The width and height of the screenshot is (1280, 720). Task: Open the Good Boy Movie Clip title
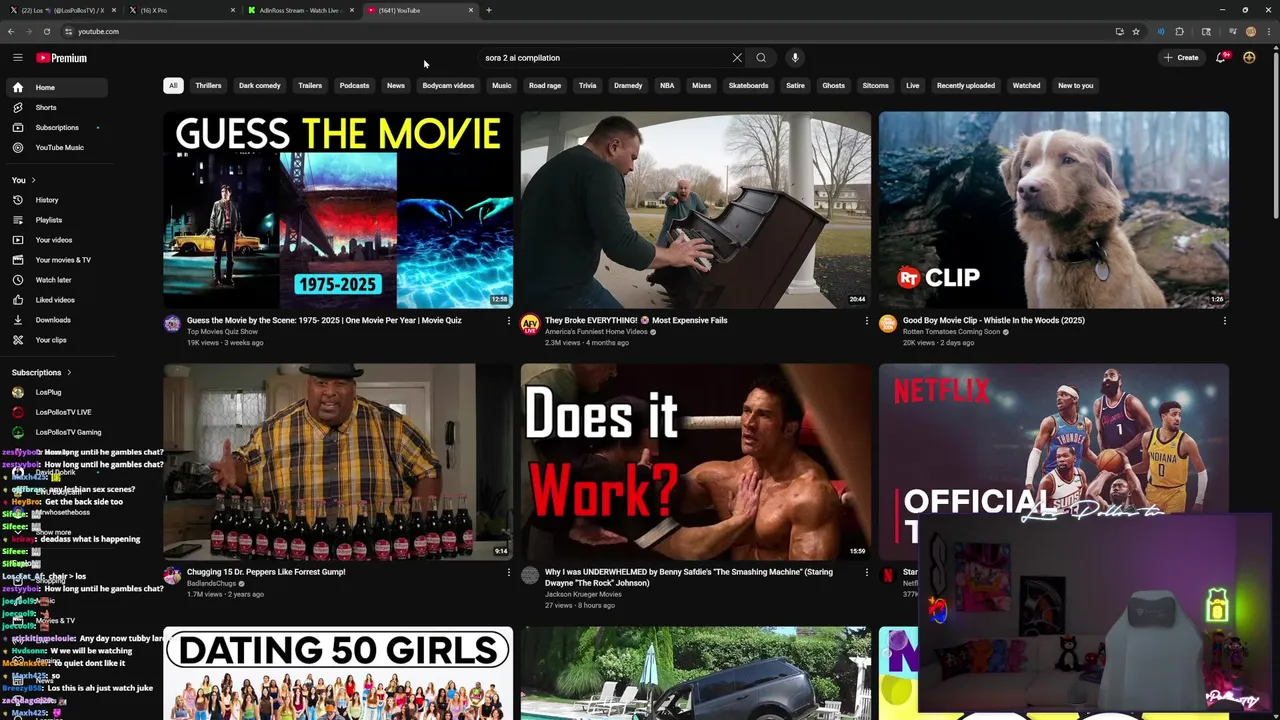pyautogui.click(x=994, y=321)
